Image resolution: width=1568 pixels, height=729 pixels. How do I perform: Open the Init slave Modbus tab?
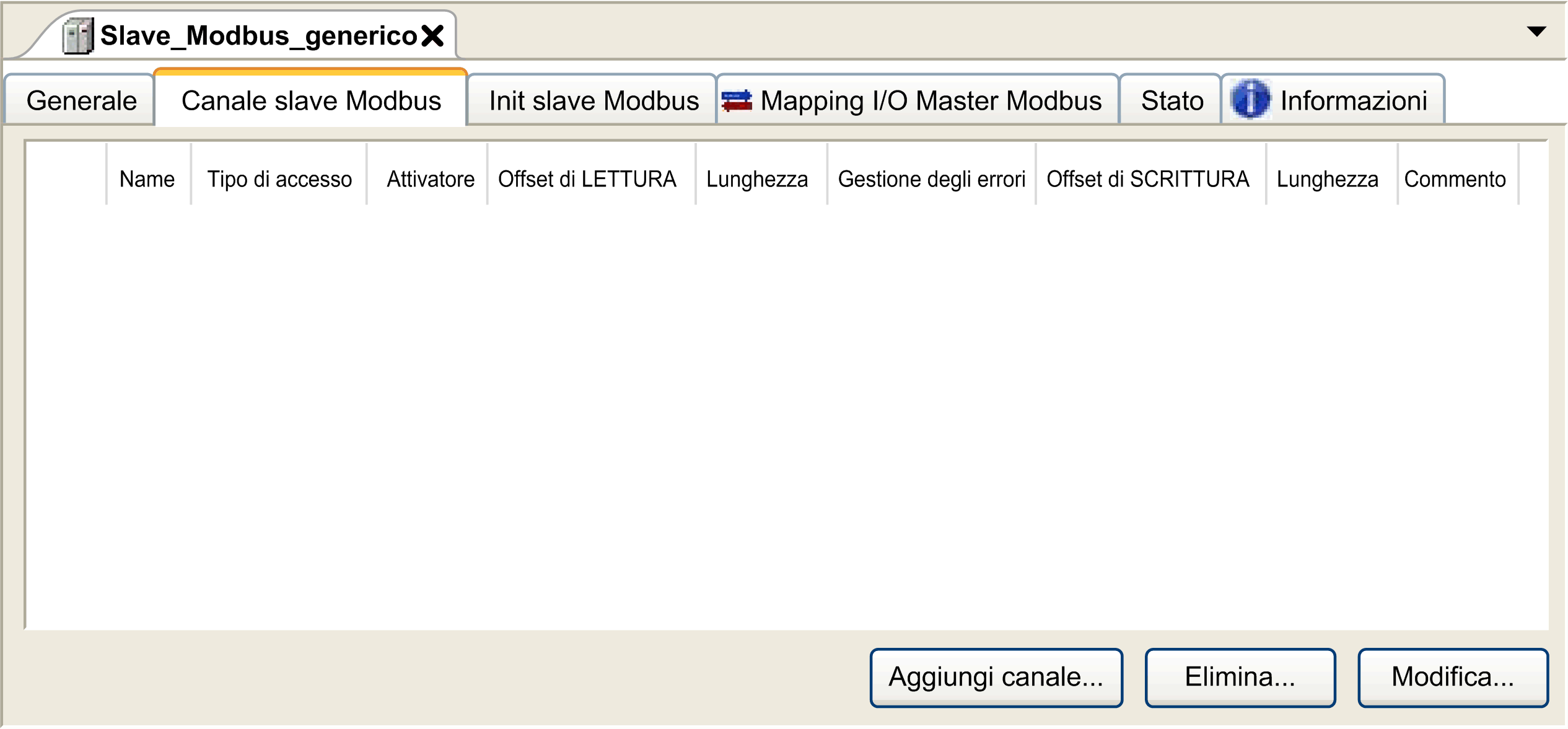(592, 100)
